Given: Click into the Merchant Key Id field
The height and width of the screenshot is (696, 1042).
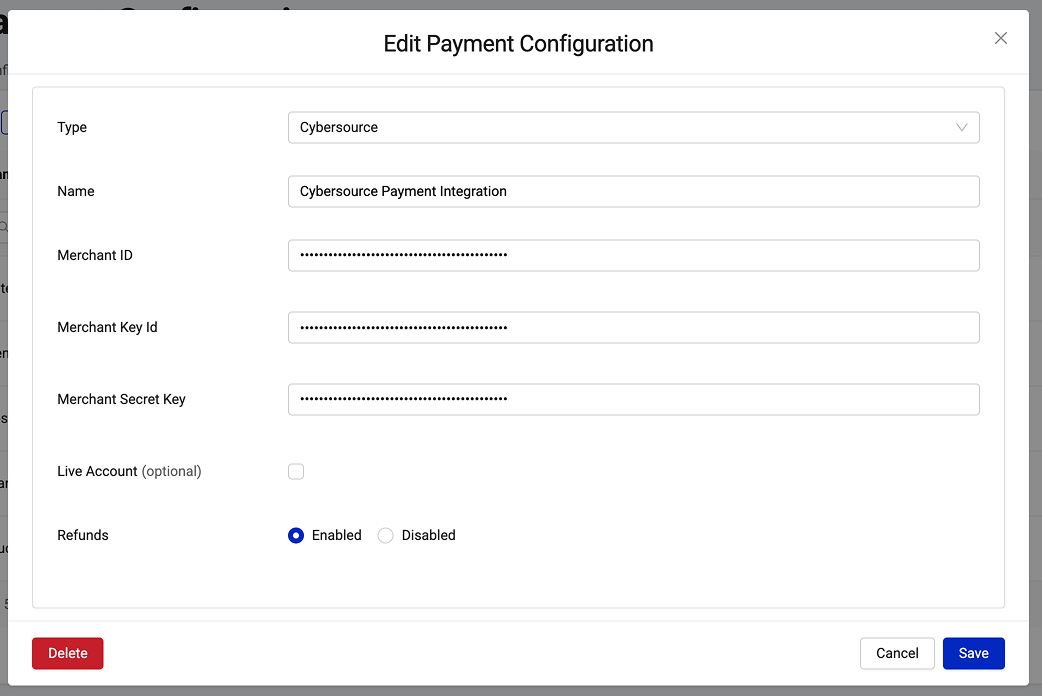Looking at the screenshot, I should [633, 327].
